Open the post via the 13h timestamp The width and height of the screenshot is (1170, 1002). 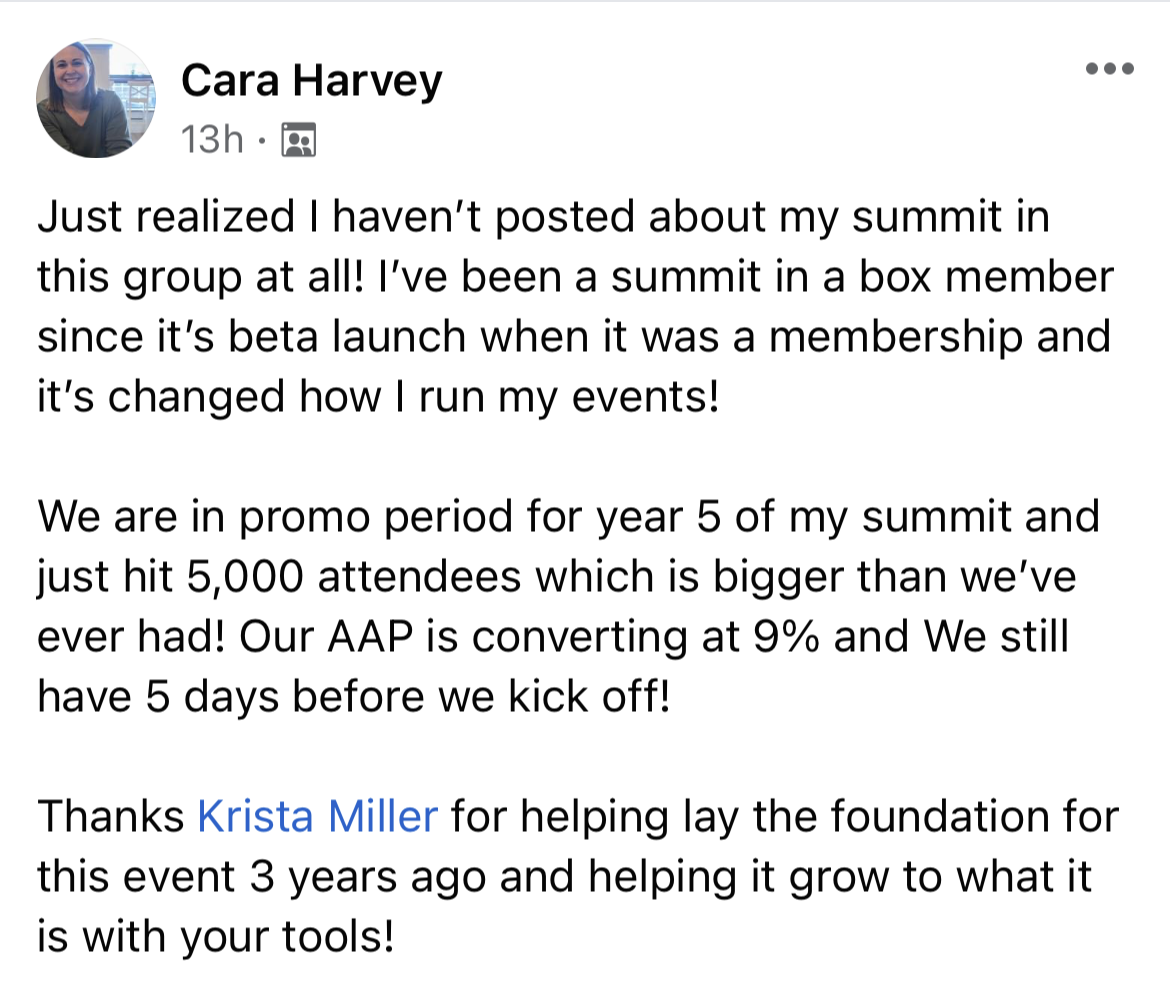[212, 141]
